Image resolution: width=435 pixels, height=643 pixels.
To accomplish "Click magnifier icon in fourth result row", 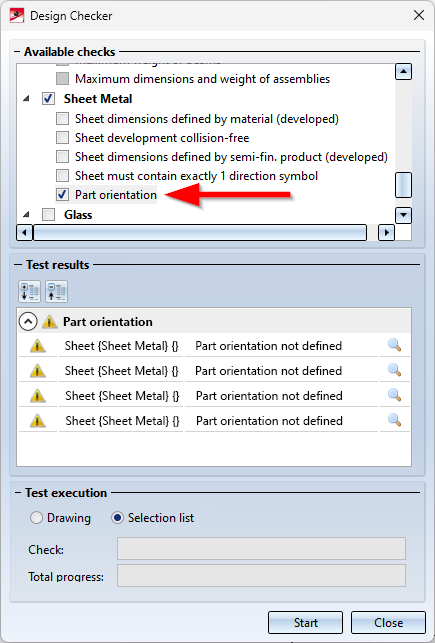I will pos(394,420).
